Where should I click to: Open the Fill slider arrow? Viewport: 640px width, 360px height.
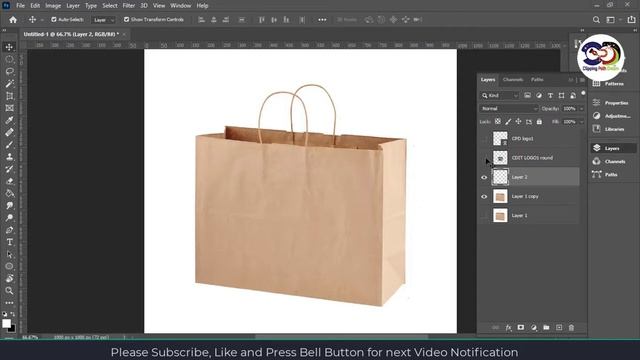(582, 122)
